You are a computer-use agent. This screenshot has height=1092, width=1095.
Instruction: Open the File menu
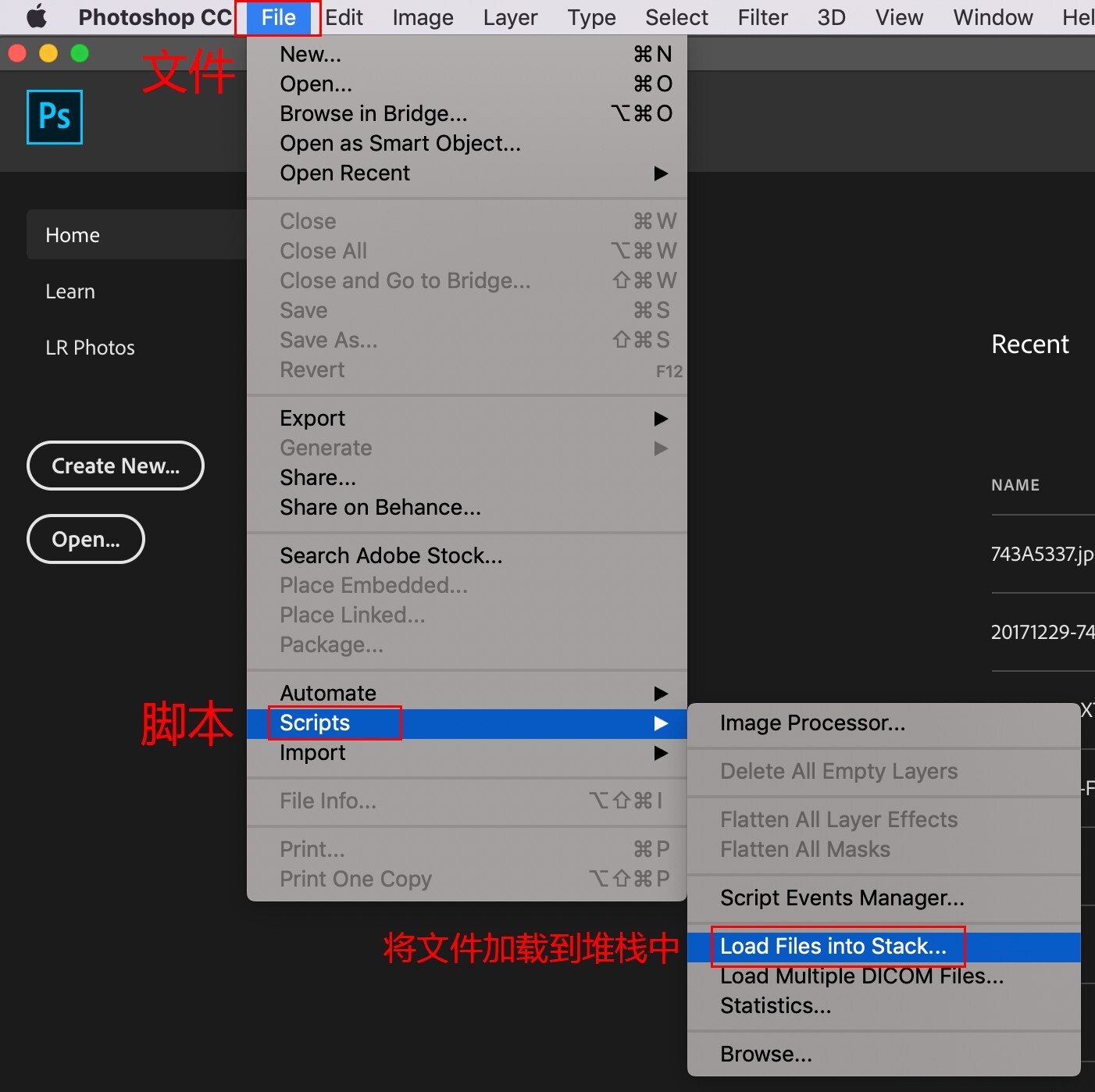coord(279,17)
